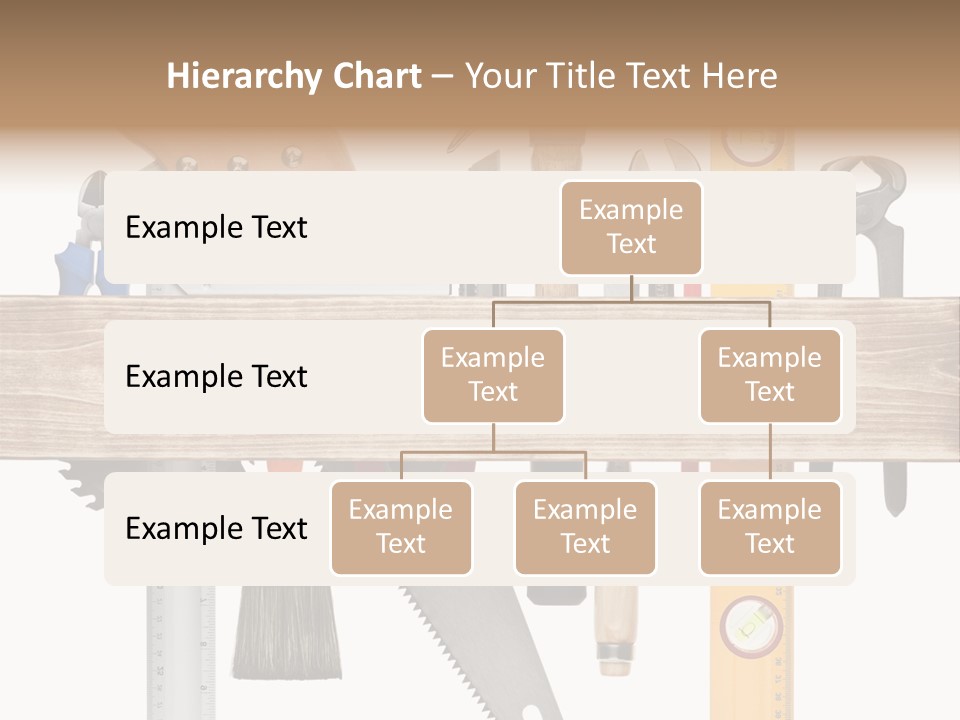Click the leftmost bottom Example Text node

(401, 528)
